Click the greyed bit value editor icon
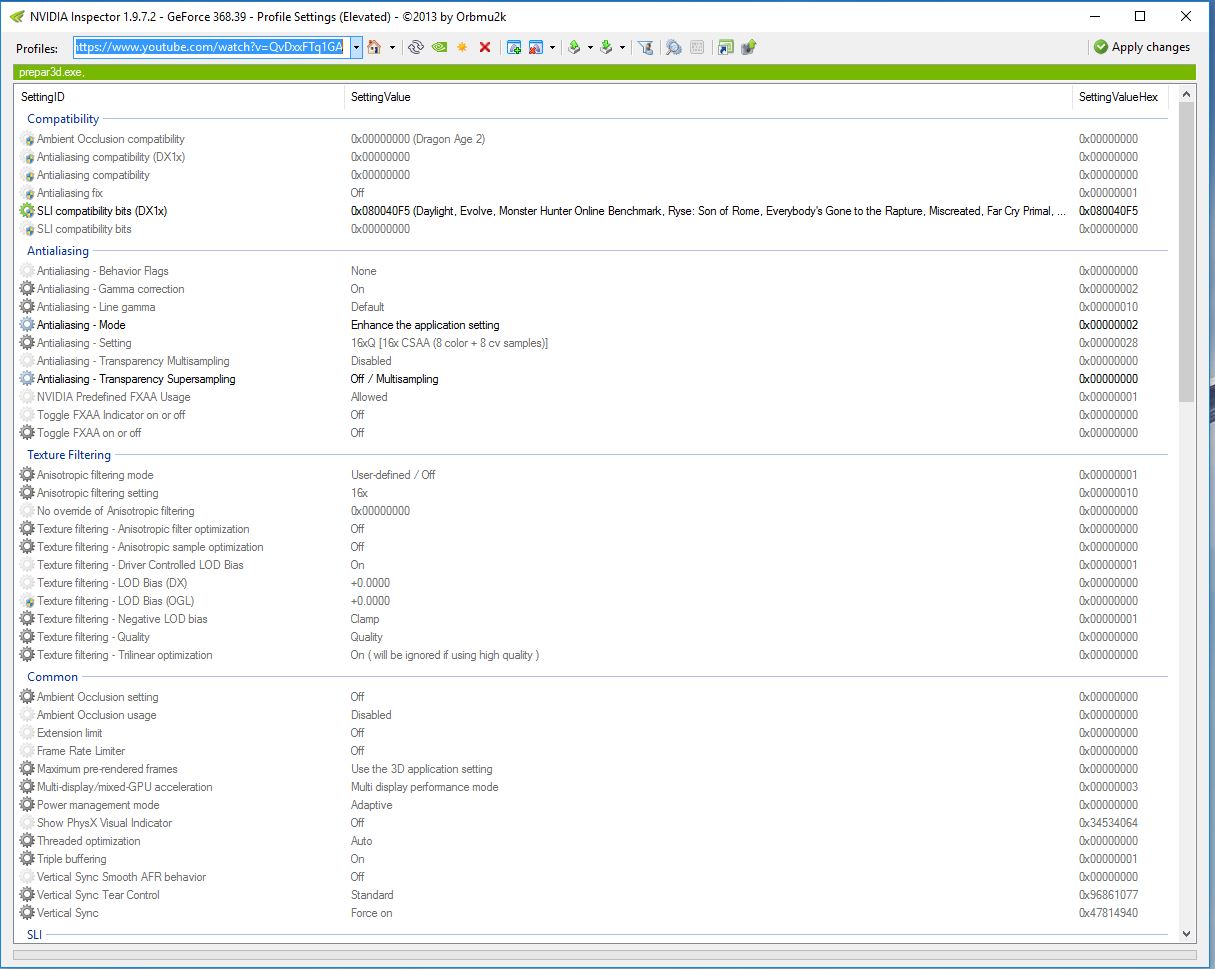Viewport: 1215px width, 969px height. click(x=697, y=47)
